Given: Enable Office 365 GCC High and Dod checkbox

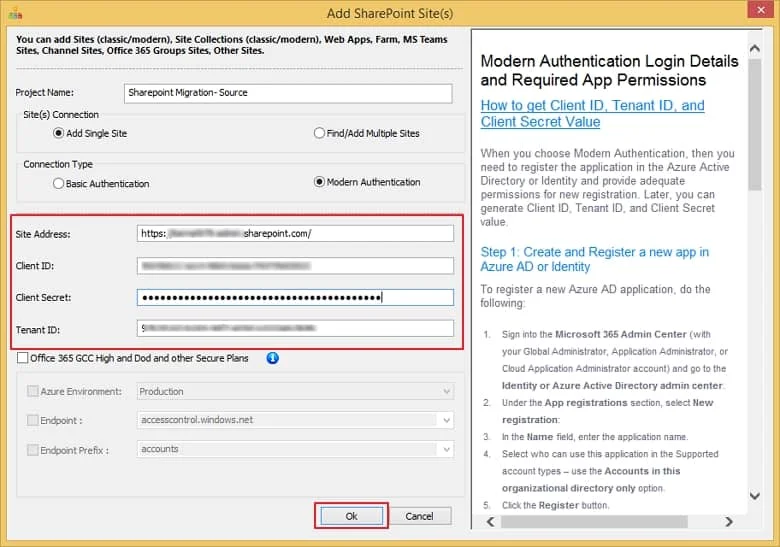Looking at the screenshot, I should click(x=22, y=358).
